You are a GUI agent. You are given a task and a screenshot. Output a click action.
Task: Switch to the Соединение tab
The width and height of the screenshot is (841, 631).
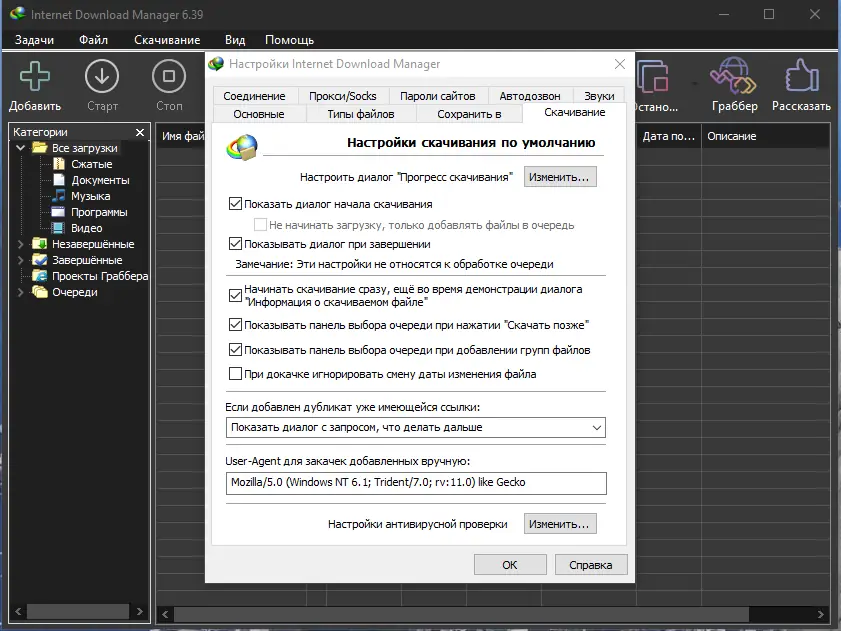(254, 96)
